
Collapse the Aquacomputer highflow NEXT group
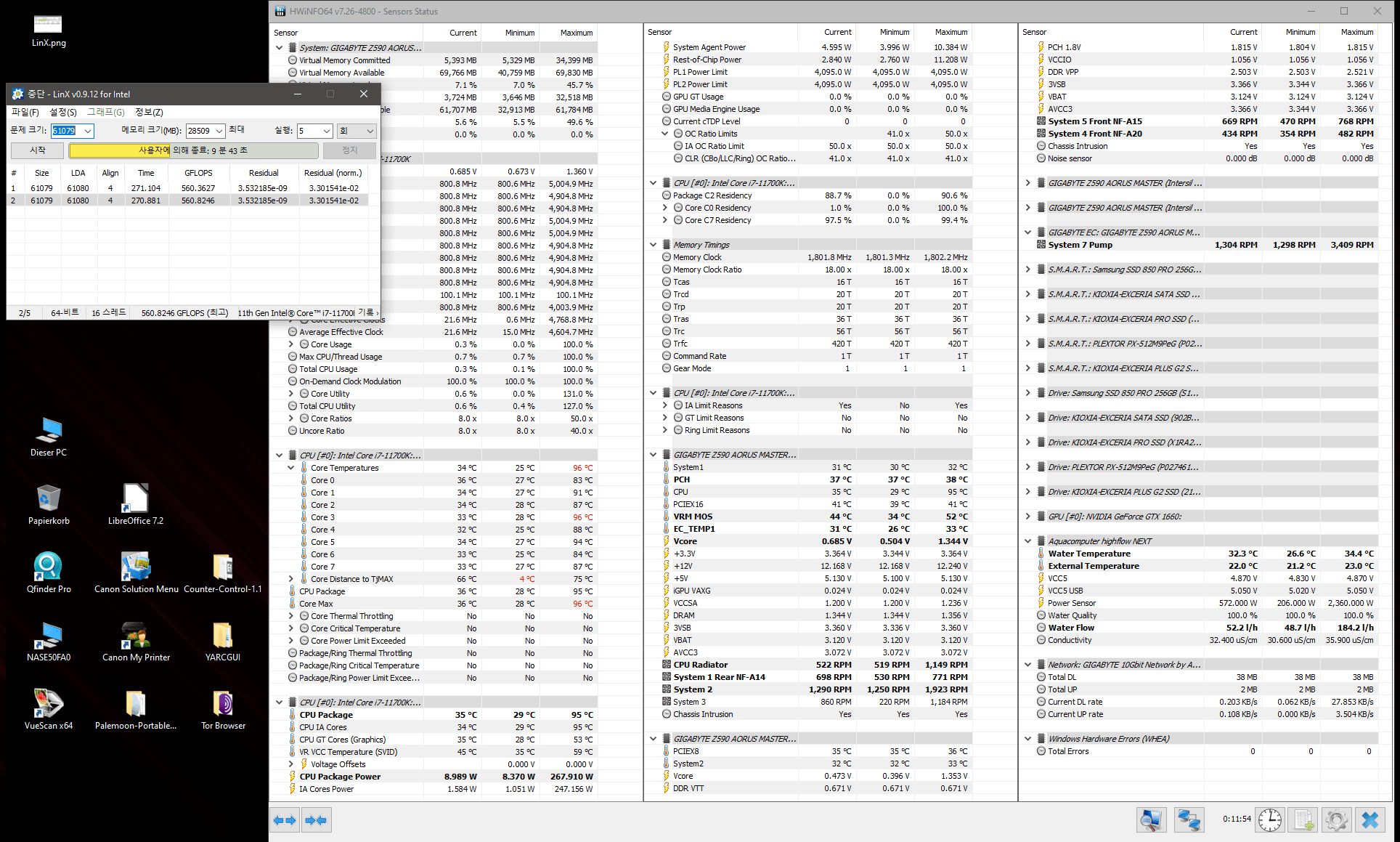(x=1028, y=541)
